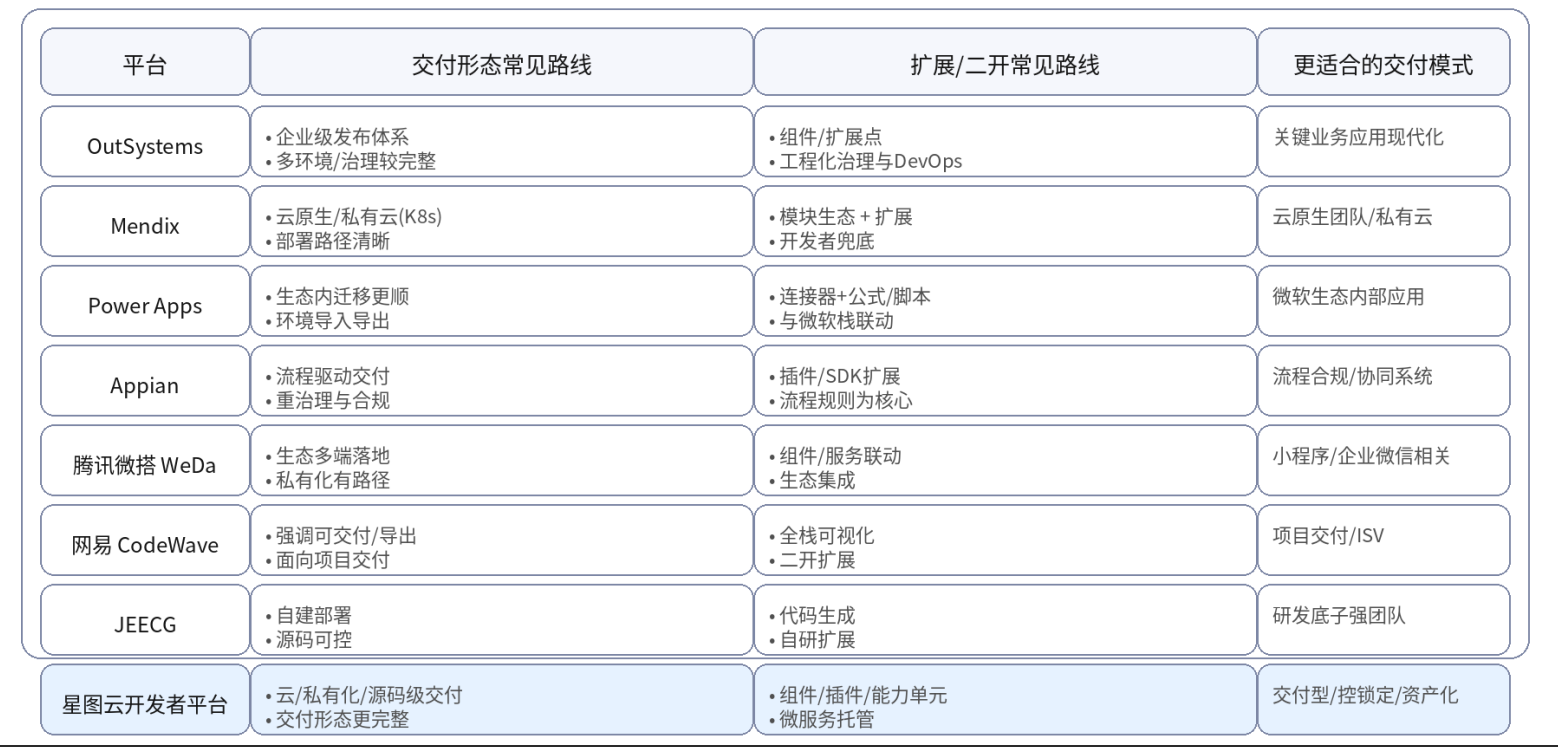The height and width of the screenshot is (747, 1558).
Task: Click the OutSystems platform cell
Action: point(144,146)
